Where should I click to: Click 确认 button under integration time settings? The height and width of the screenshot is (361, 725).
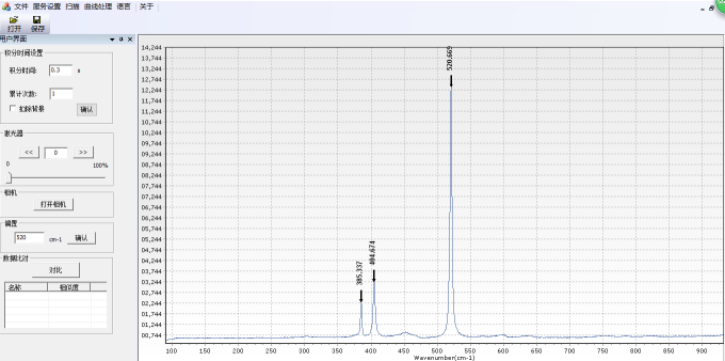[86, 110]
